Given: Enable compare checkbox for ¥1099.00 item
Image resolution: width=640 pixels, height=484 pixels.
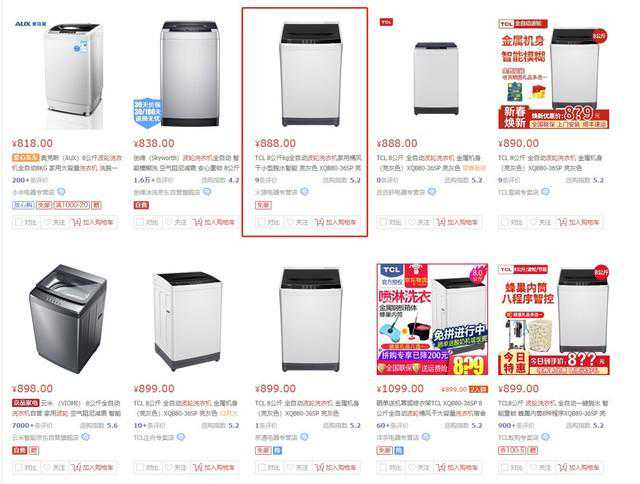Looking at the screenshot, I should click(384, 467).
